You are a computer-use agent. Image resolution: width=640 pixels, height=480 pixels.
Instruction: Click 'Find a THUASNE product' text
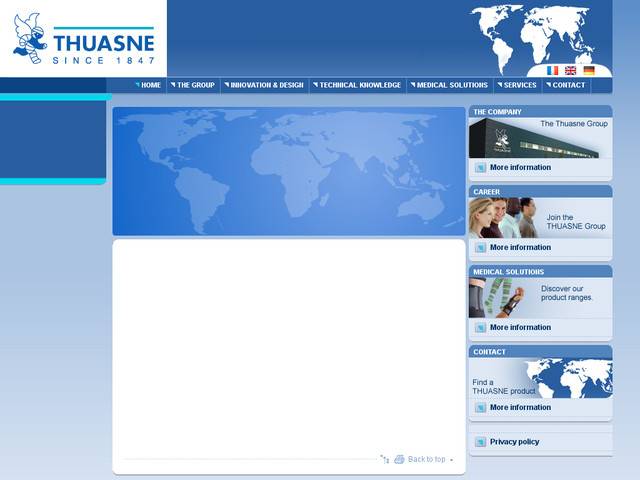(x=503, y=387)
